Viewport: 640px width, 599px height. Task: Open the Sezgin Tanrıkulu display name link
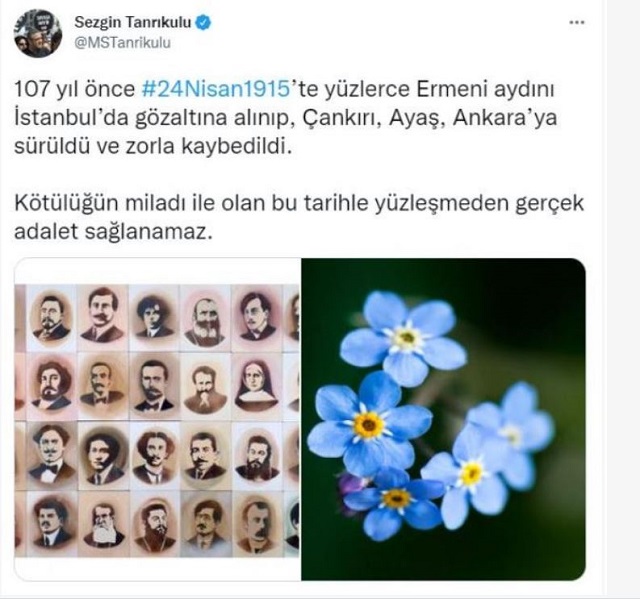[133, 22]
